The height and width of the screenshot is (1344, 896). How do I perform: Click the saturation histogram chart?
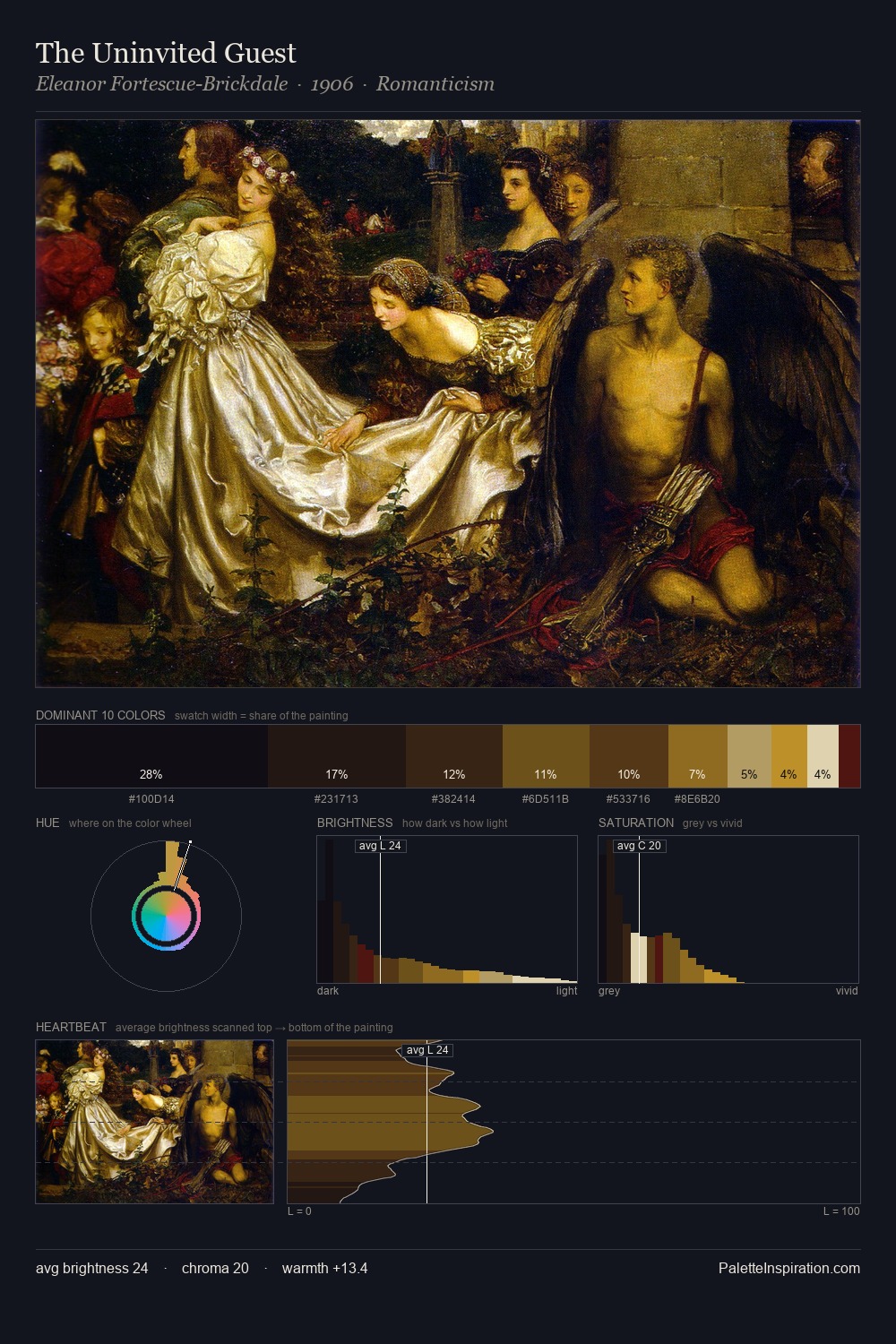coord(728,909)
